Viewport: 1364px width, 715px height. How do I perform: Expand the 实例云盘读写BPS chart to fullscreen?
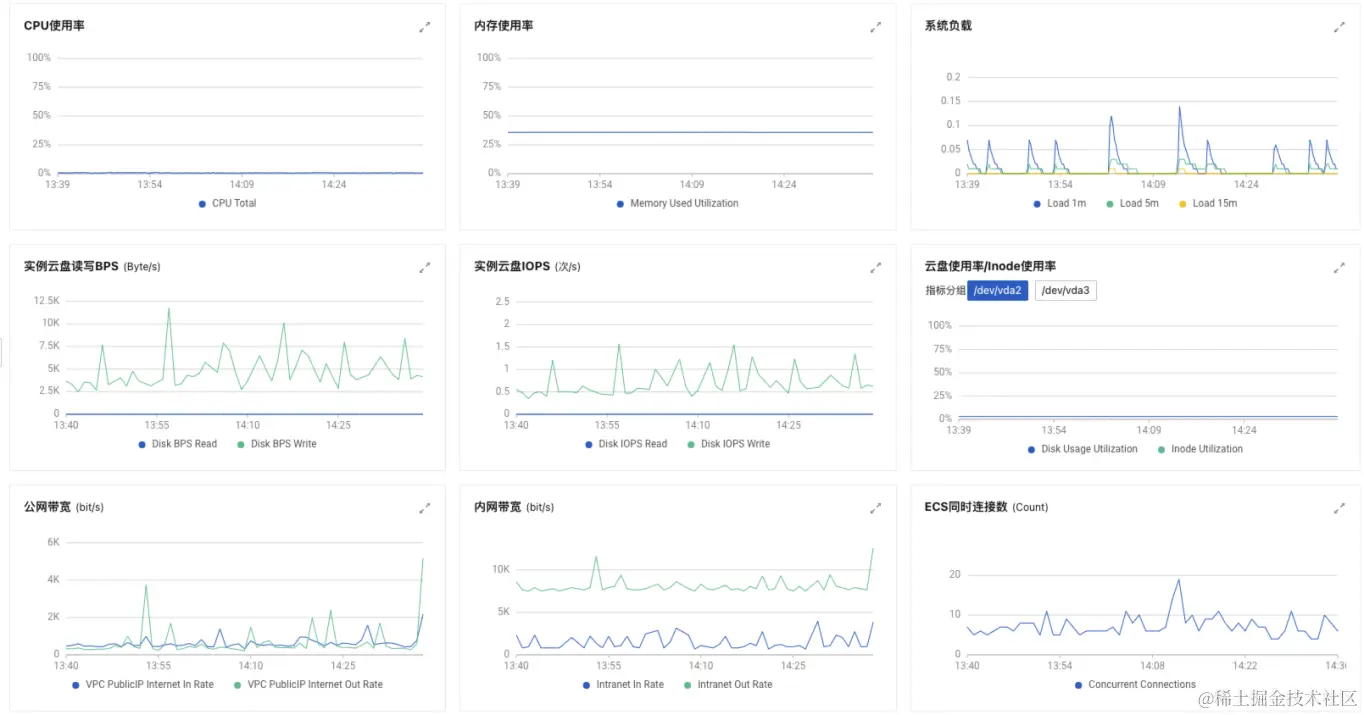click(425, 267)
